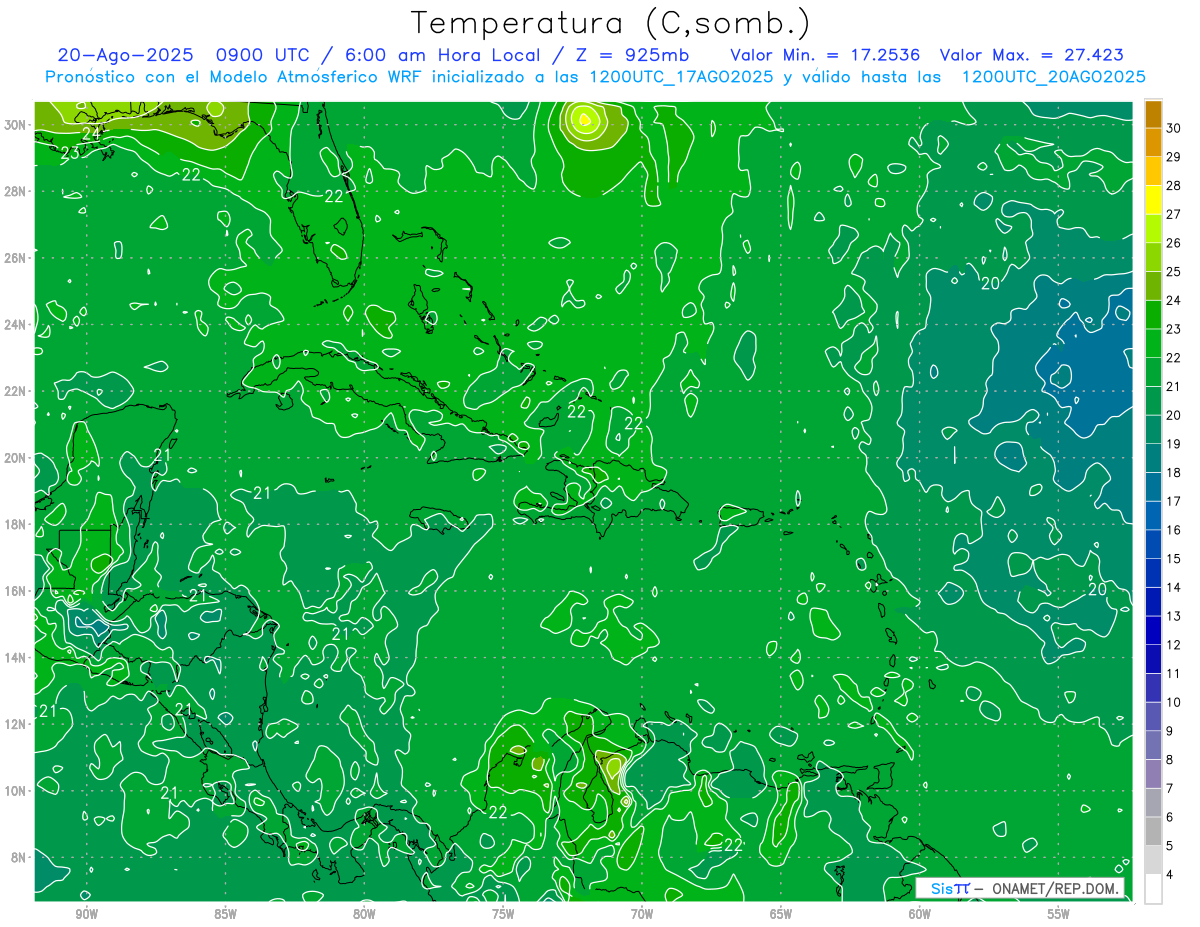Click the '90W' longitude label
The height and width of the screenshot is (927, 1200).
pyautogui.click(x=86, y=914)
